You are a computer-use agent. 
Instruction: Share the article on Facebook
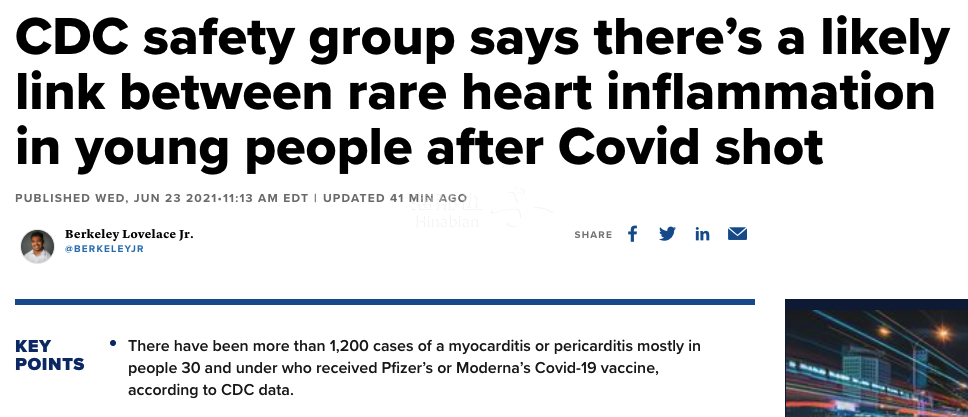[632, 234]
